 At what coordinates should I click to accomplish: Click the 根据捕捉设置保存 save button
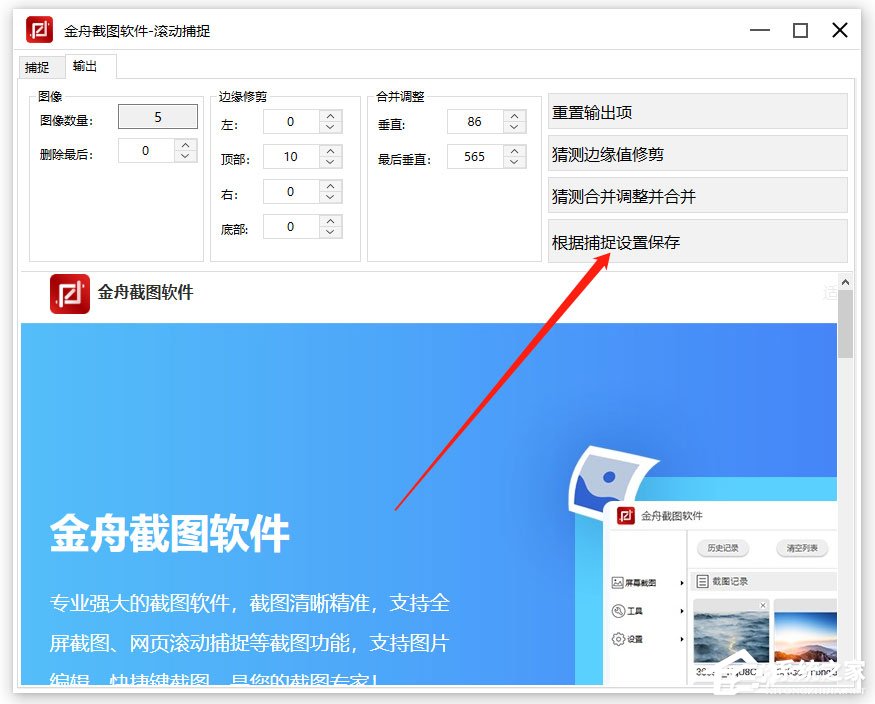point(694,240)
